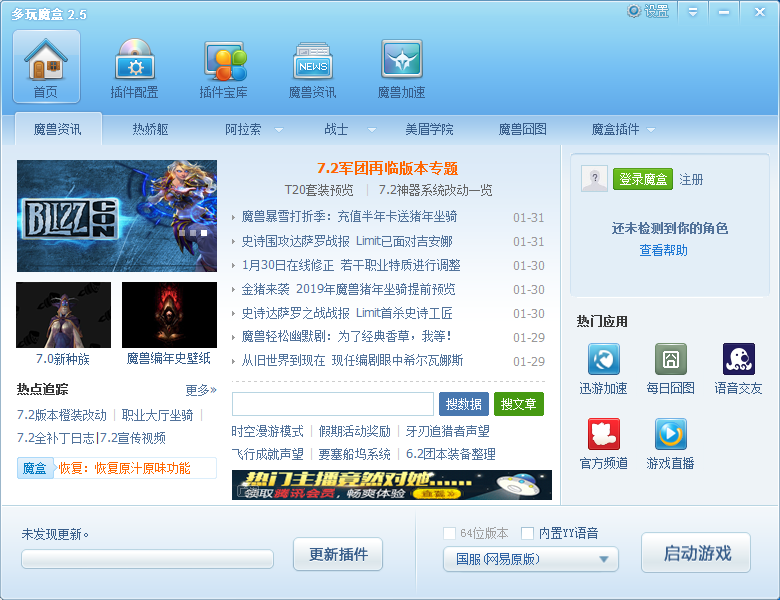Click the 热门主播 advertisement banner
Viewport: 780px width, 600px height.
click(x=392, y=485)
